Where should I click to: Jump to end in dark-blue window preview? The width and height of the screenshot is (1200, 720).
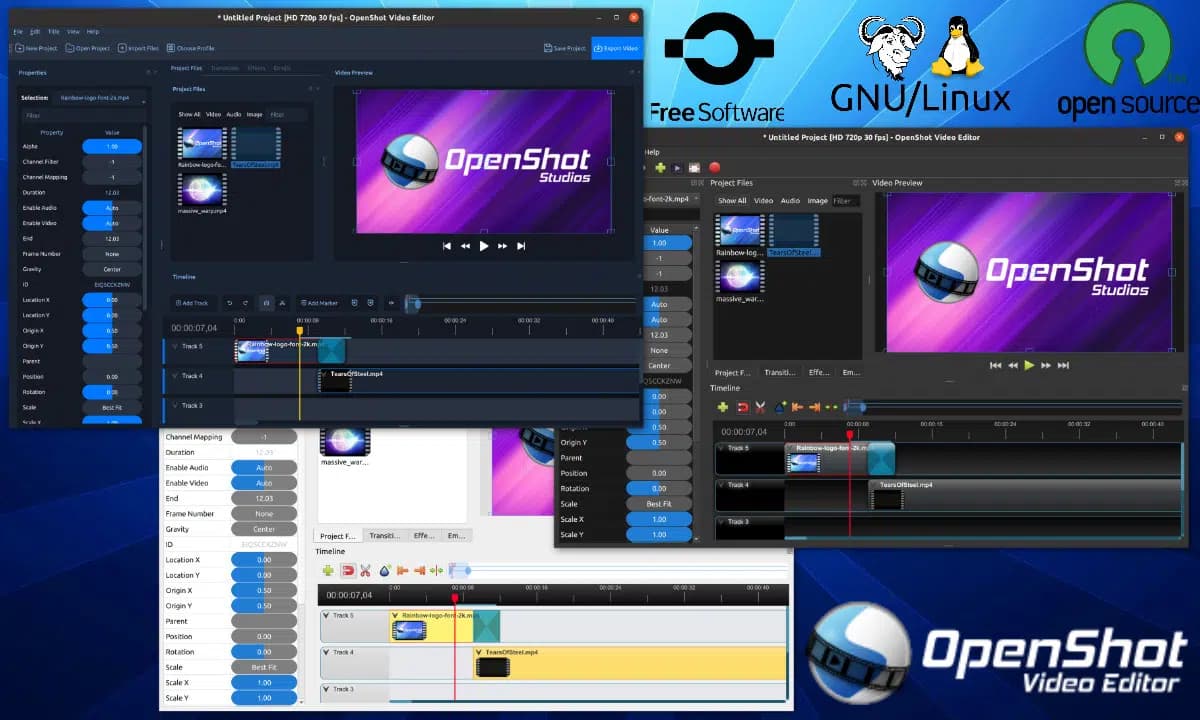[x=521, y=246]
